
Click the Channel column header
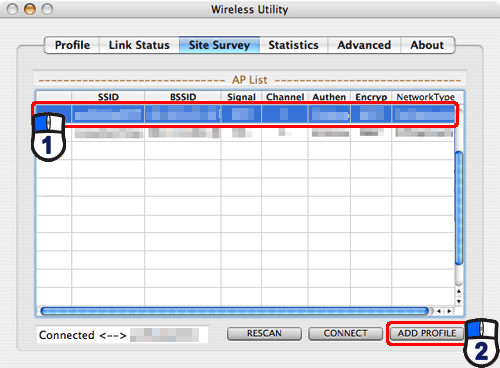285,97
